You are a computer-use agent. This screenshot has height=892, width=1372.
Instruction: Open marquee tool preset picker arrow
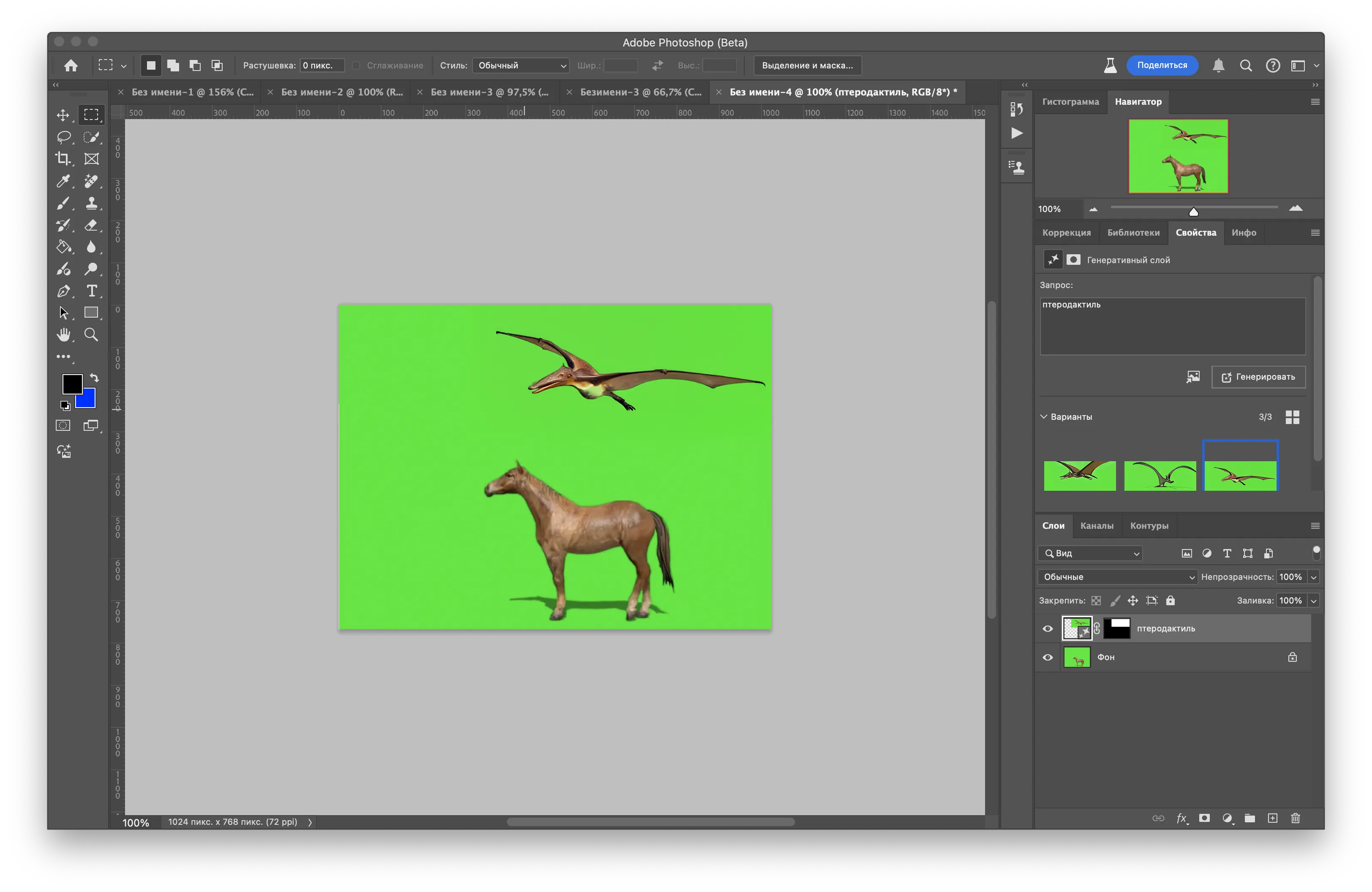click(123, 66)
